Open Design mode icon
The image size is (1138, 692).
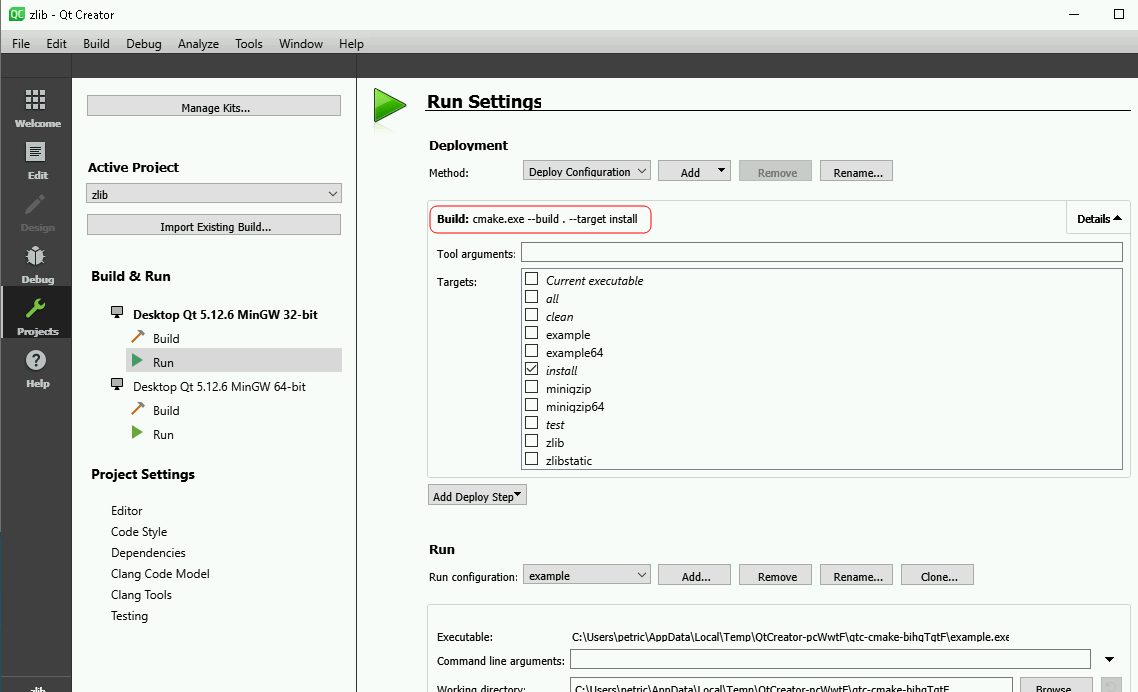click(36, 204)
